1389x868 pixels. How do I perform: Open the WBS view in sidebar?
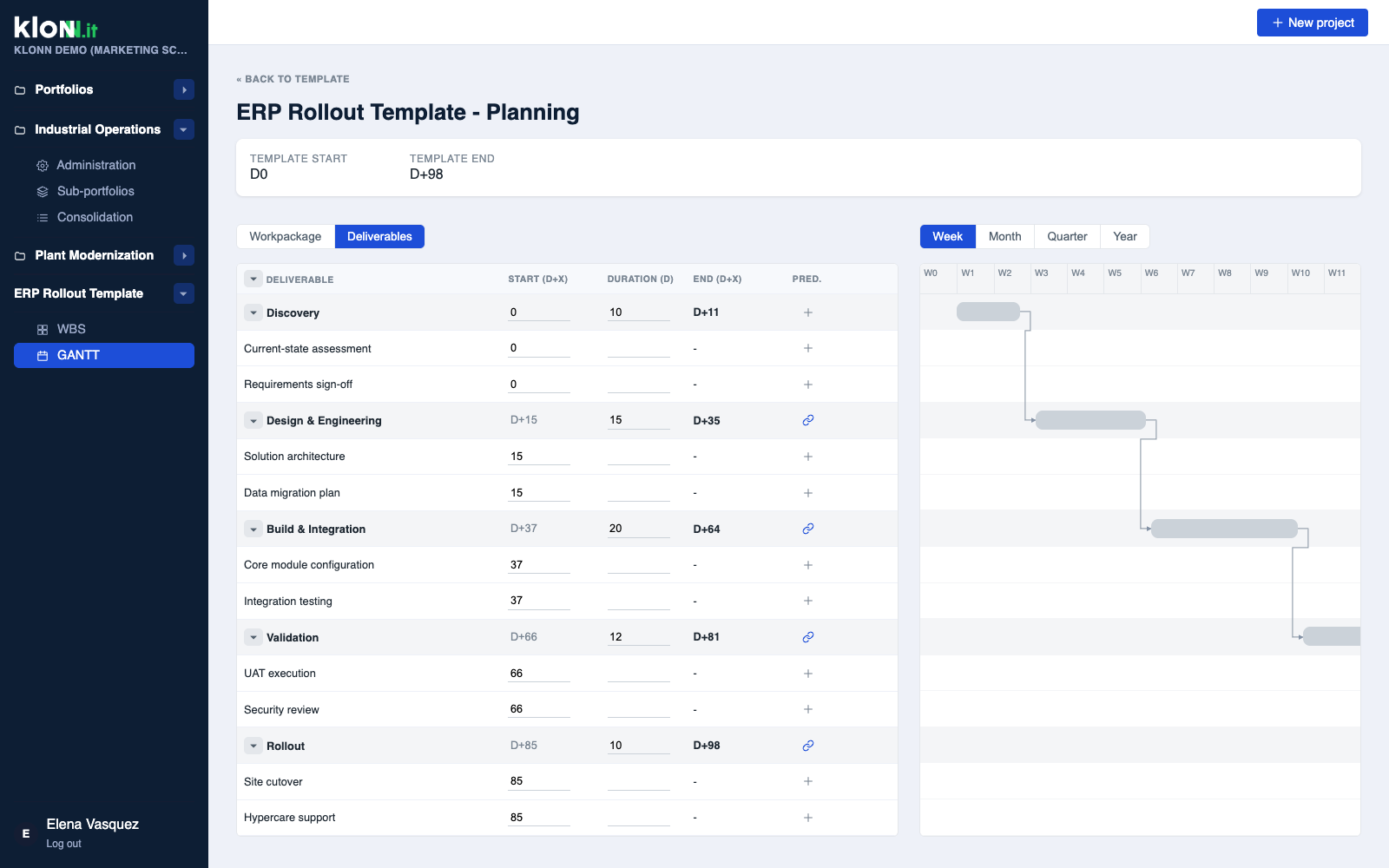coord(104,329)
